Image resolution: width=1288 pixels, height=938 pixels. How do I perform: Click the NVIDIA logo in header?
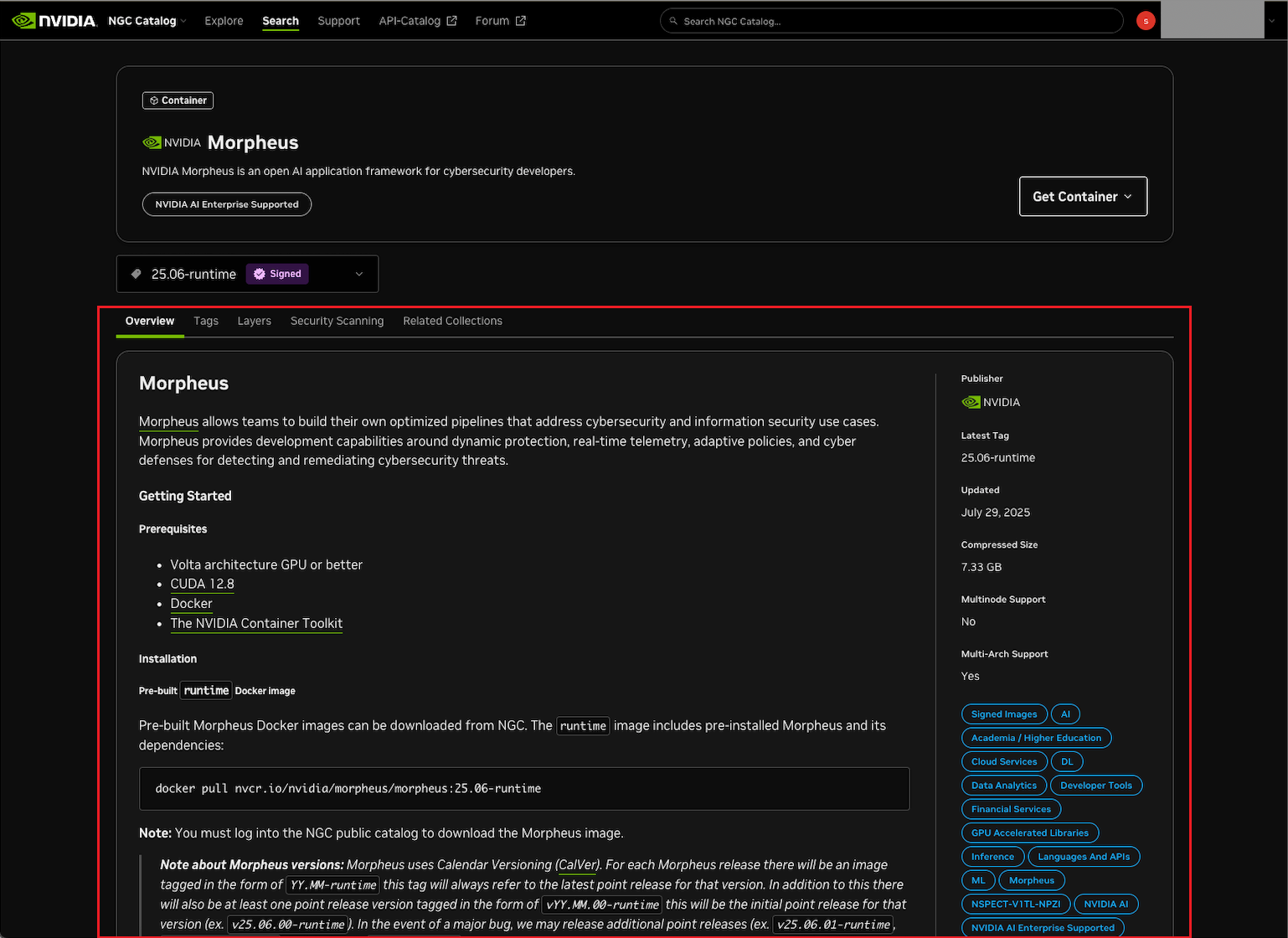point(54,21)
